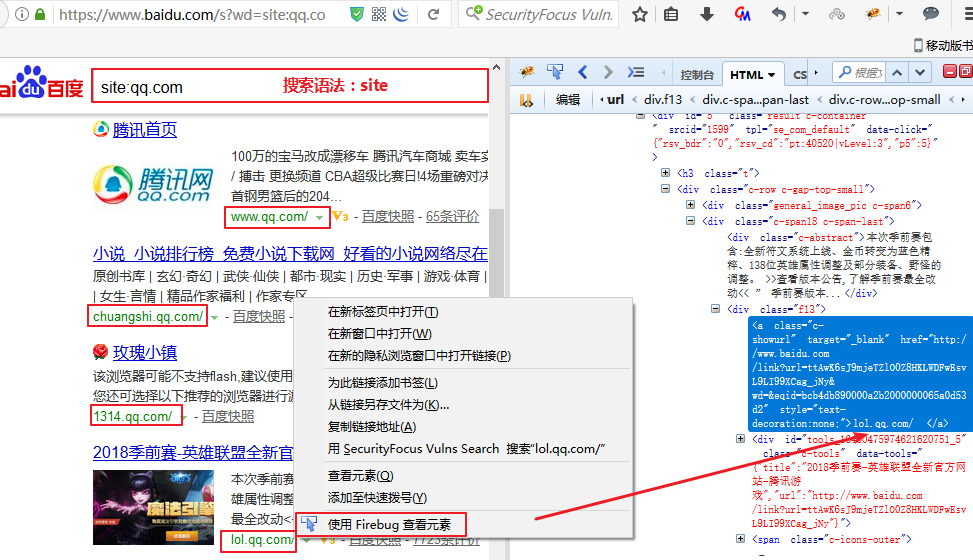
Task: Open the 2018季前赛-英雄联盟 result title
Action: [193, 452]
